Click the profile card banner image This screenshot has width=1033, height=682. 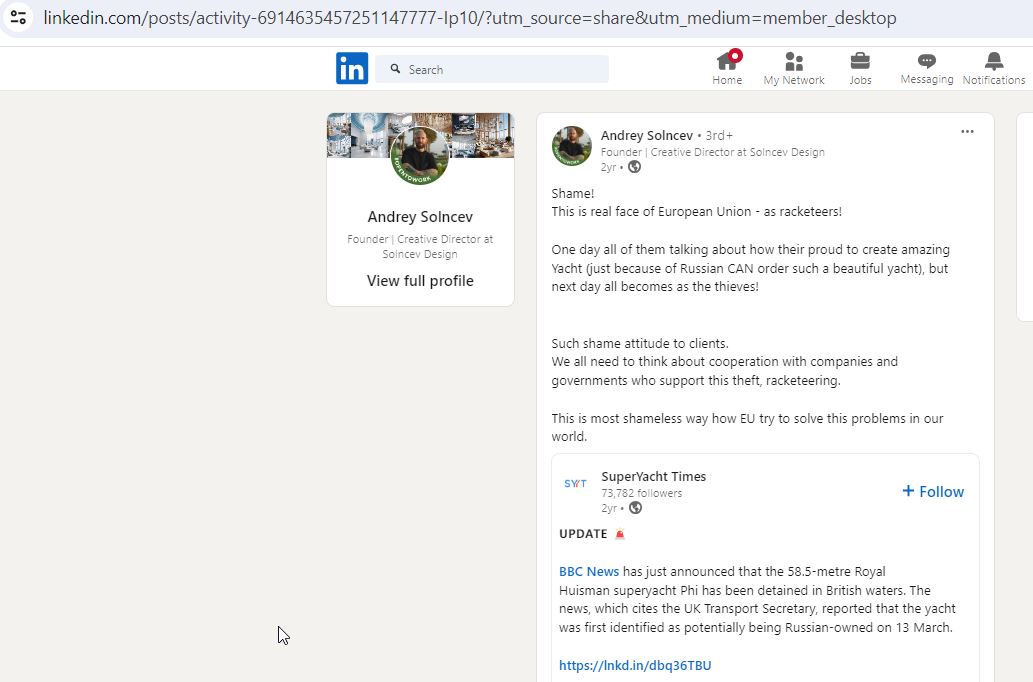pos(420,135)
